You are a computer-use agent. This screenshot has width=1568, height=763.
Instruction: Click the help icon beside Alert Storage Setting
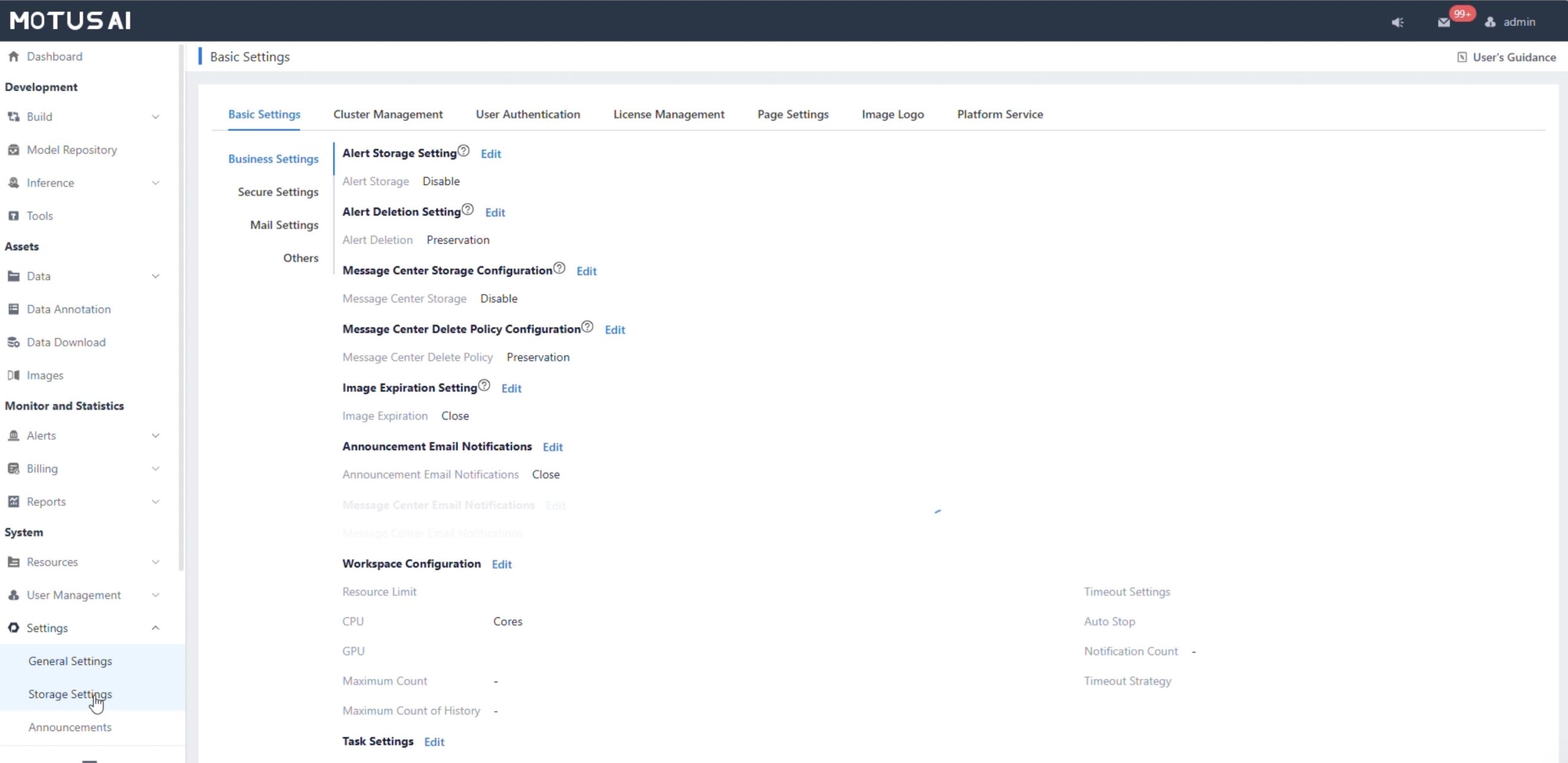point(464,151)
